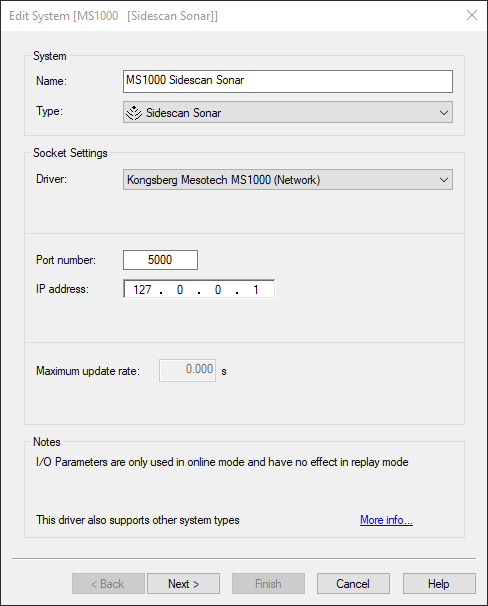
Task: Select the Kongsberg Mesotech MS1000 driver combo box
Action: 288,180
